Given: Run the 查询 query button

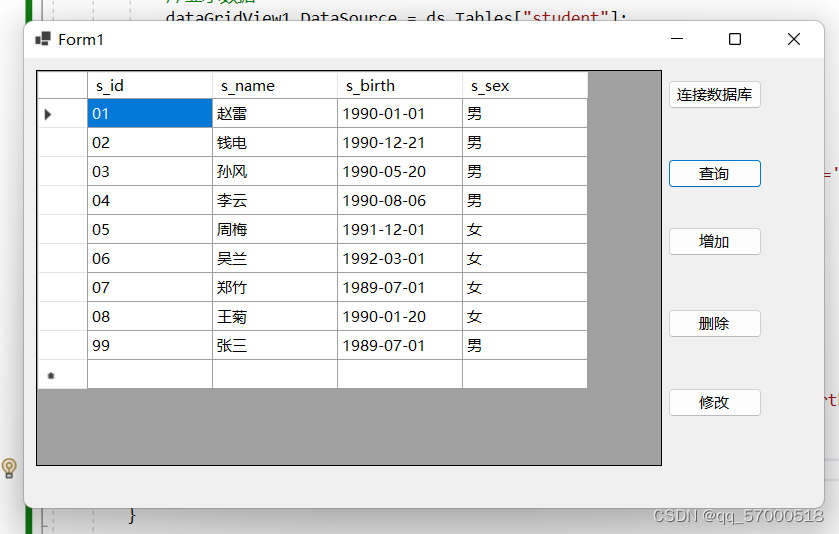Looking at the screenshot, I should [714, 173].
